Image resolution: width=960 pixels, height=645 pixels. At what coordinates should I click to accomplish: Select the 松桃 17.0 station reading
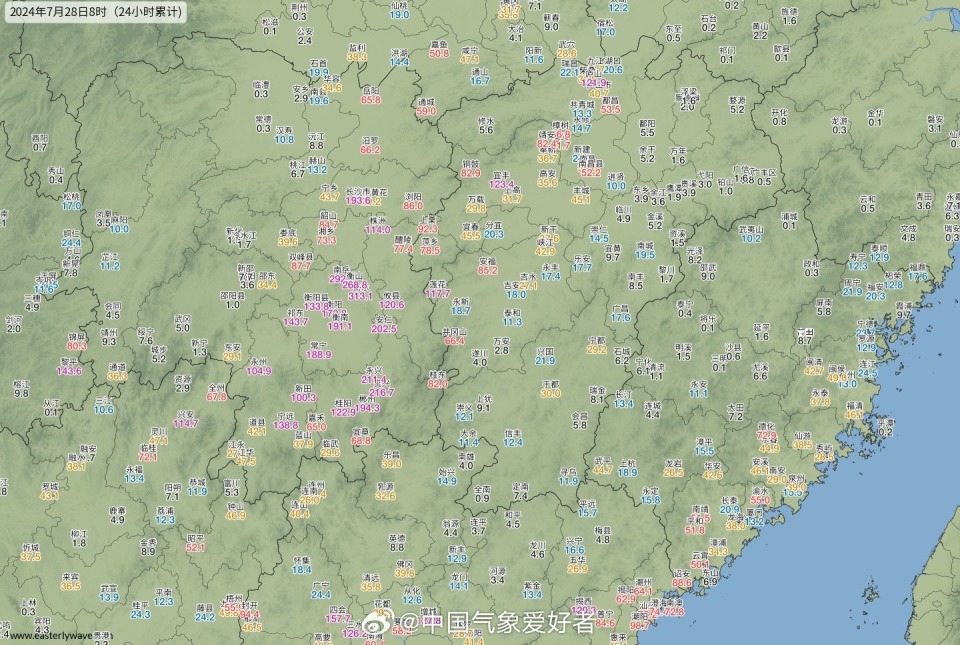(71, 201)
